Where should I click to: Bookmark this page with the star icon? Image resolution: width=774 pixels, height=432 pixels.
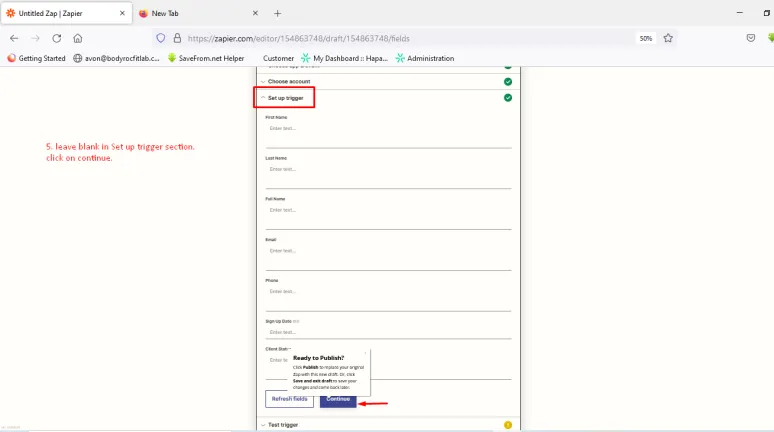point(668,38)
